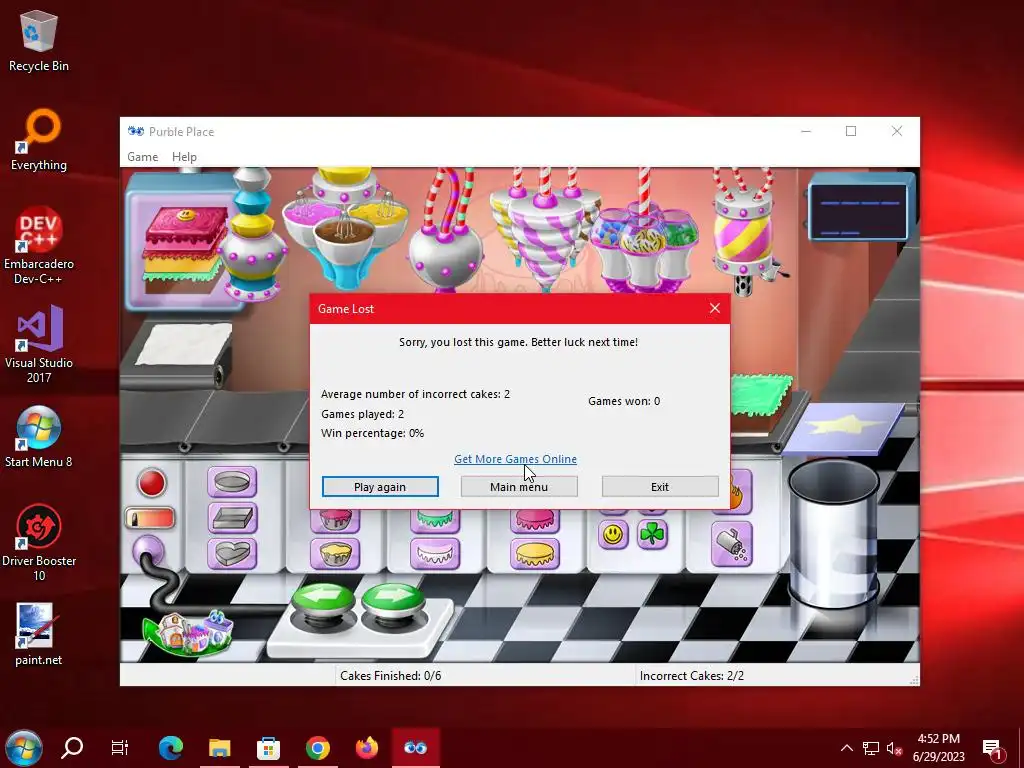
Task: Click the Games played: 2 text
Action: pos(362,414)
